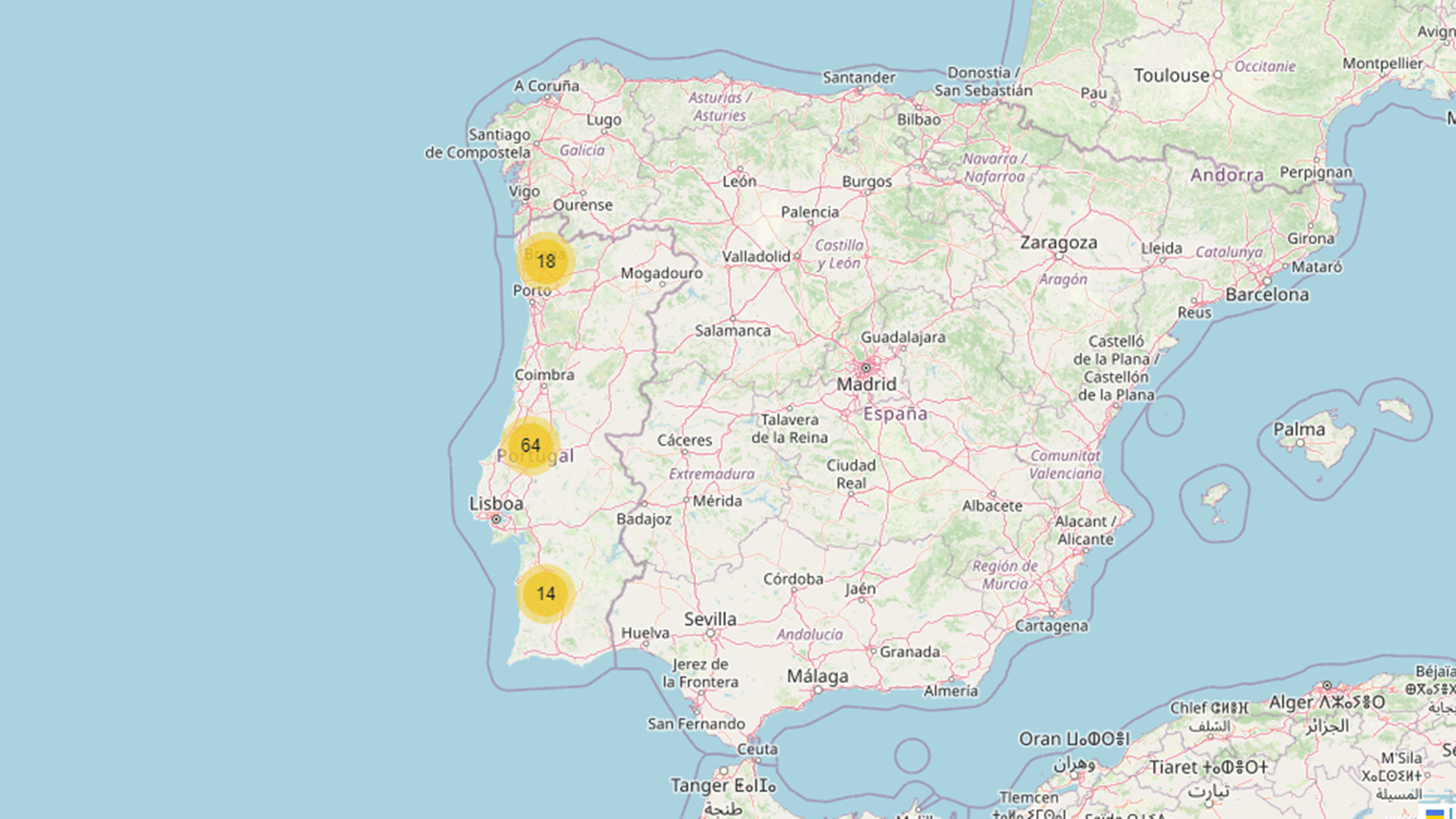
Task: Click the Granada city label
Action: [909, 651]
